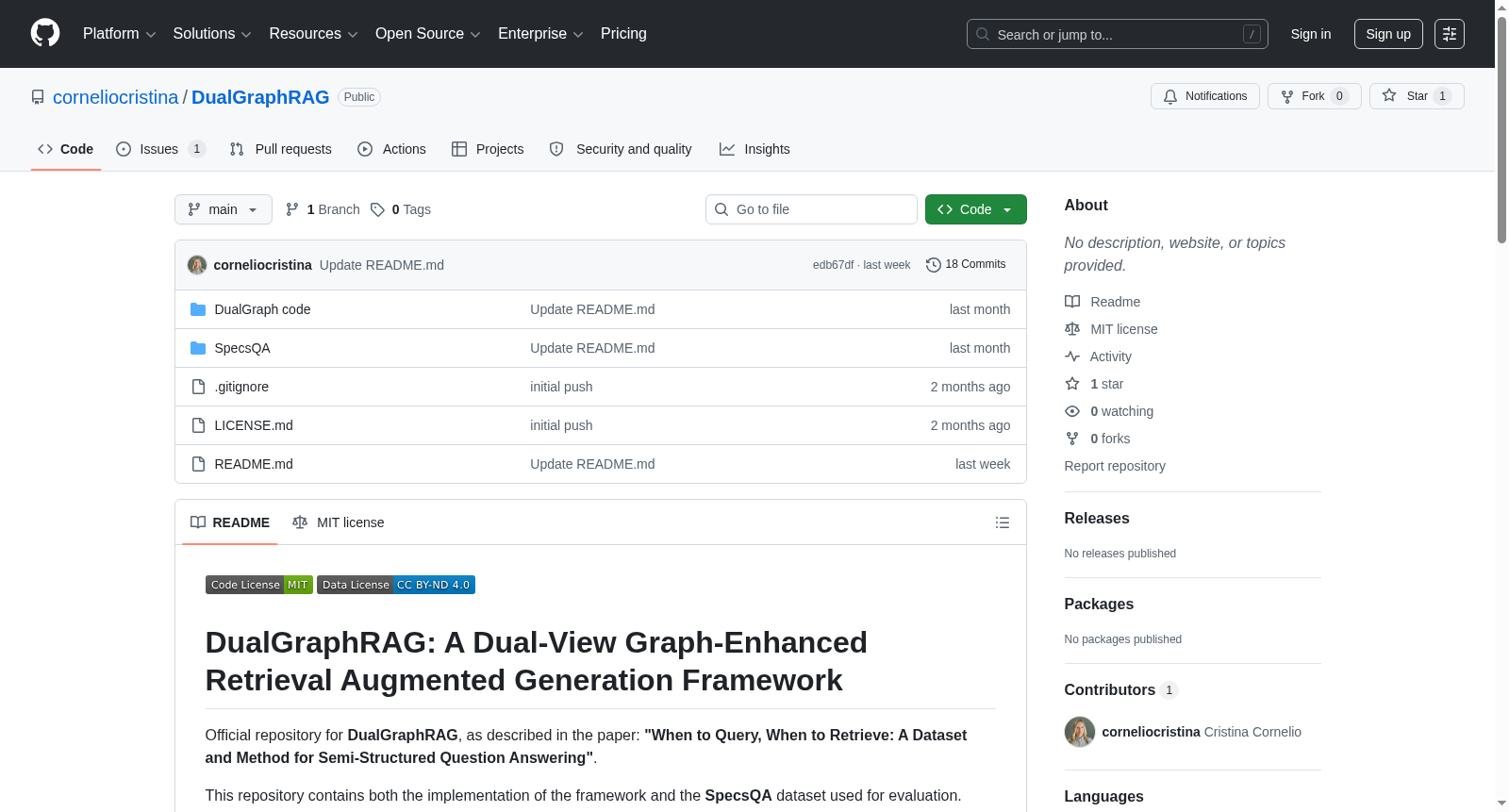Click Report repository link
Image resolution: width=1509 pixels, height=812 pixels.
click(1115, 466)
